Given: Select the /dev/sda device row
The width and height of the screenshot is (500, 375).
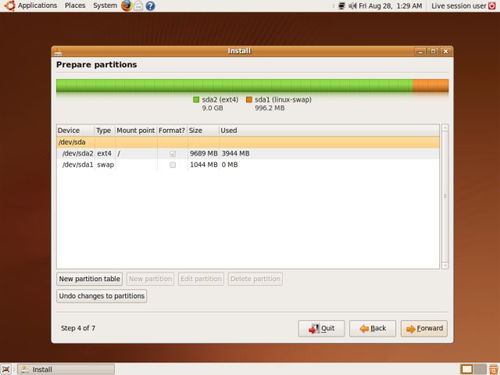Looking at the screenshot, I should click(x=248, y=142).
